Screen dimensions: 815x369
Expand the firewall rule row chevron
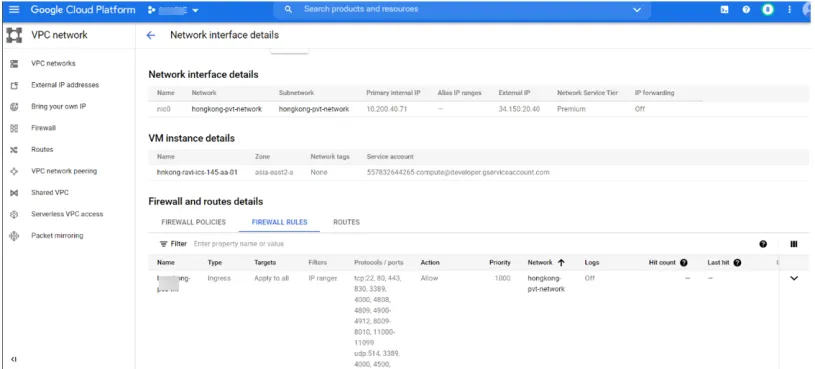click(794, 279)
